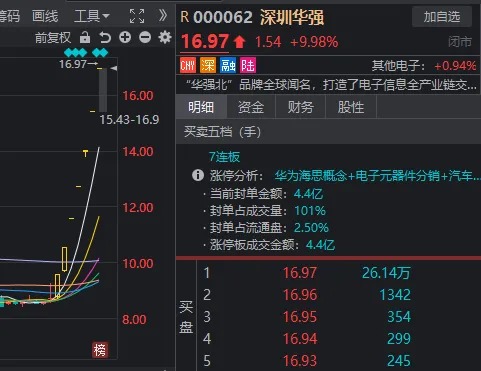Click the 陆 stock connect badge

coord(248,65)
